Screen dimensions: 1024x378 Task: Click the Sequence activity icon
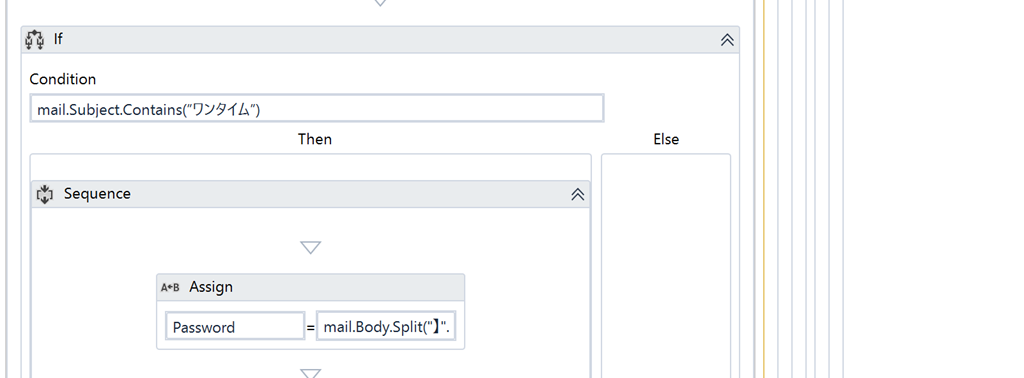tap(44, 194)
